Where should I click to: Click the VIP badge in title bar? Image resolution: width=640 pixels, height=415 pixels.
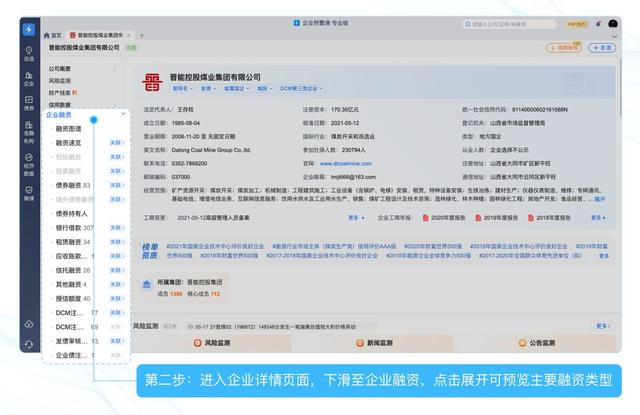coord(576,24)
